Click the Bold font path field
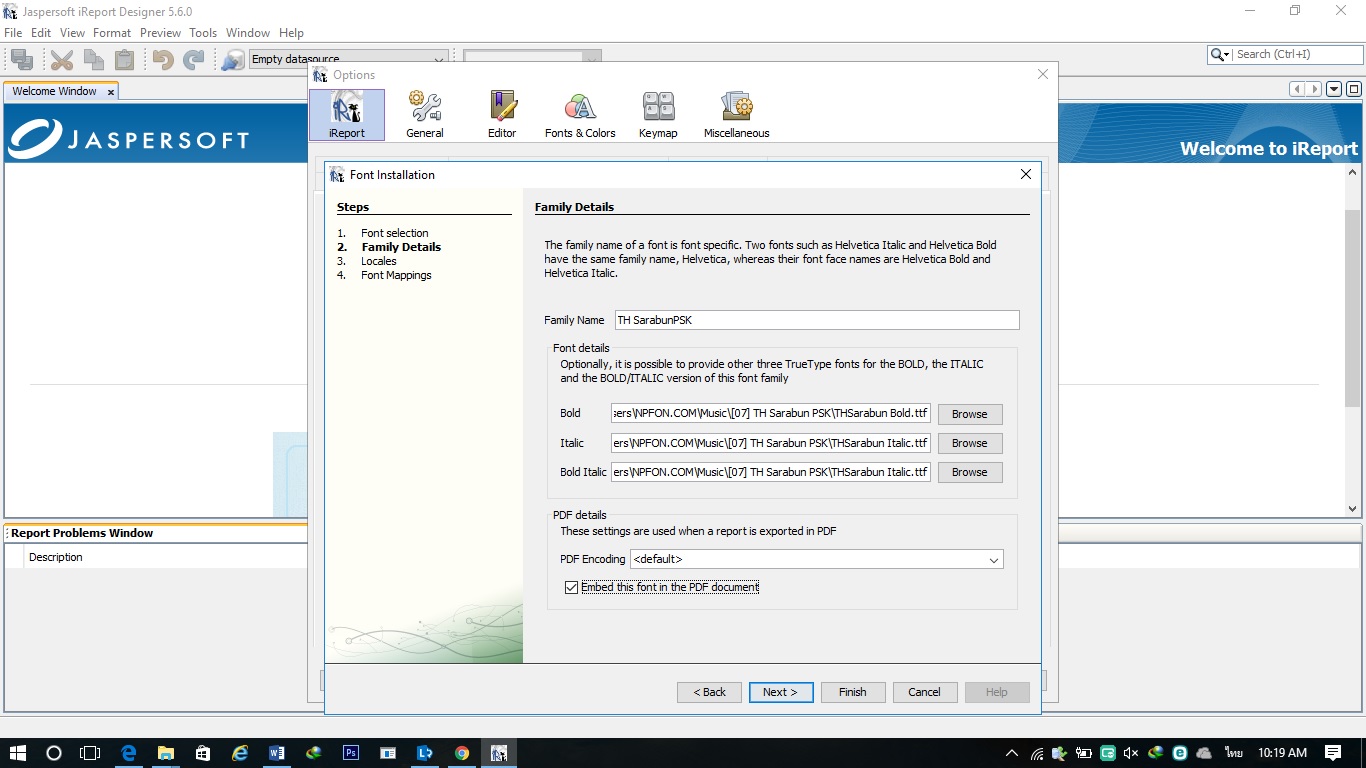 point(771,413)
